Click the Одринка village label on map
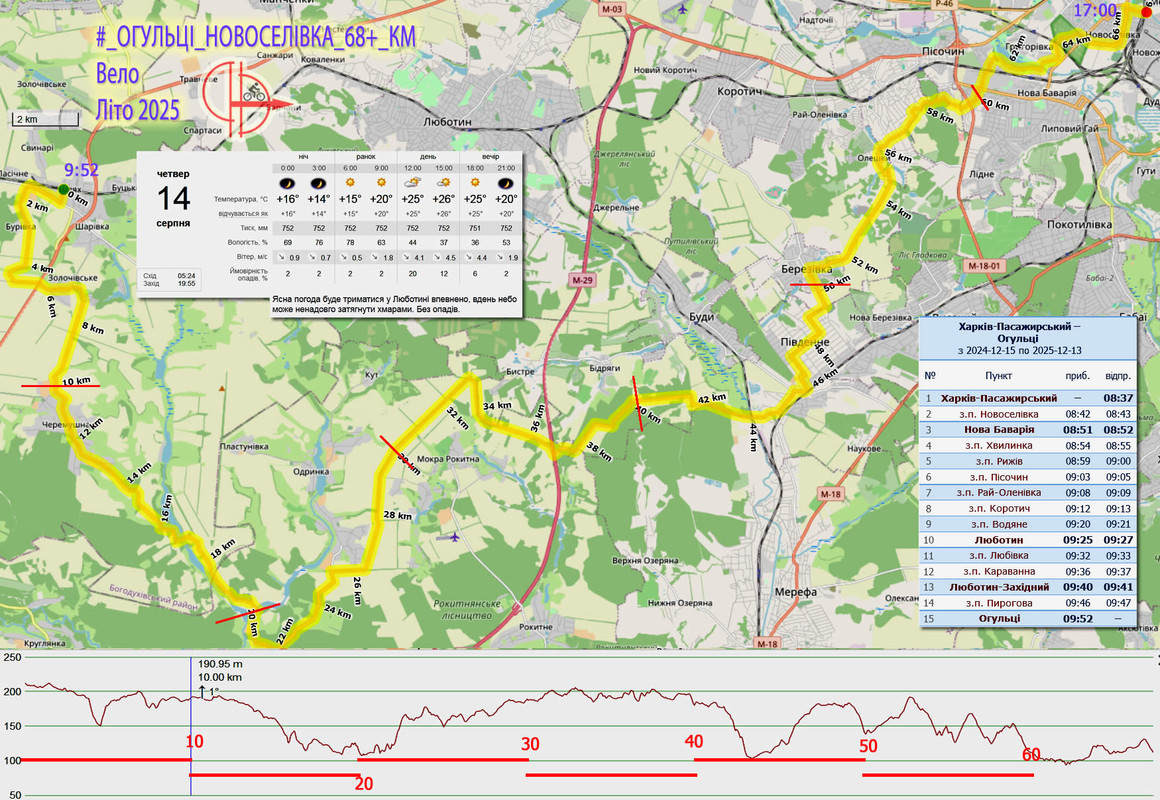Screen dimensions: 1160x800 pyautogui.click(x=311, y=471)
